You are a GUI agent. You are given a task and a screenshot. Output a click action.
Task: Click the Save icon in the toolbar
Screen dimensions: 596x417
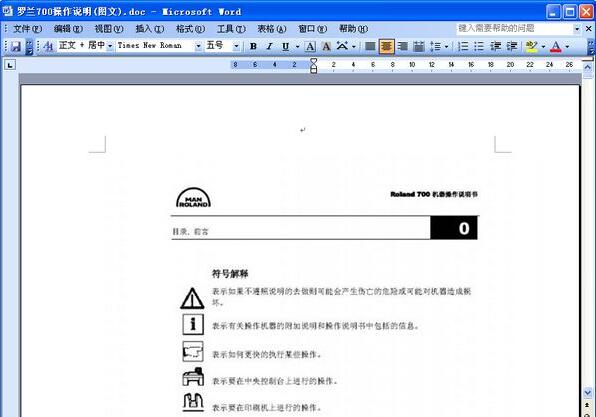pos(16,46)
